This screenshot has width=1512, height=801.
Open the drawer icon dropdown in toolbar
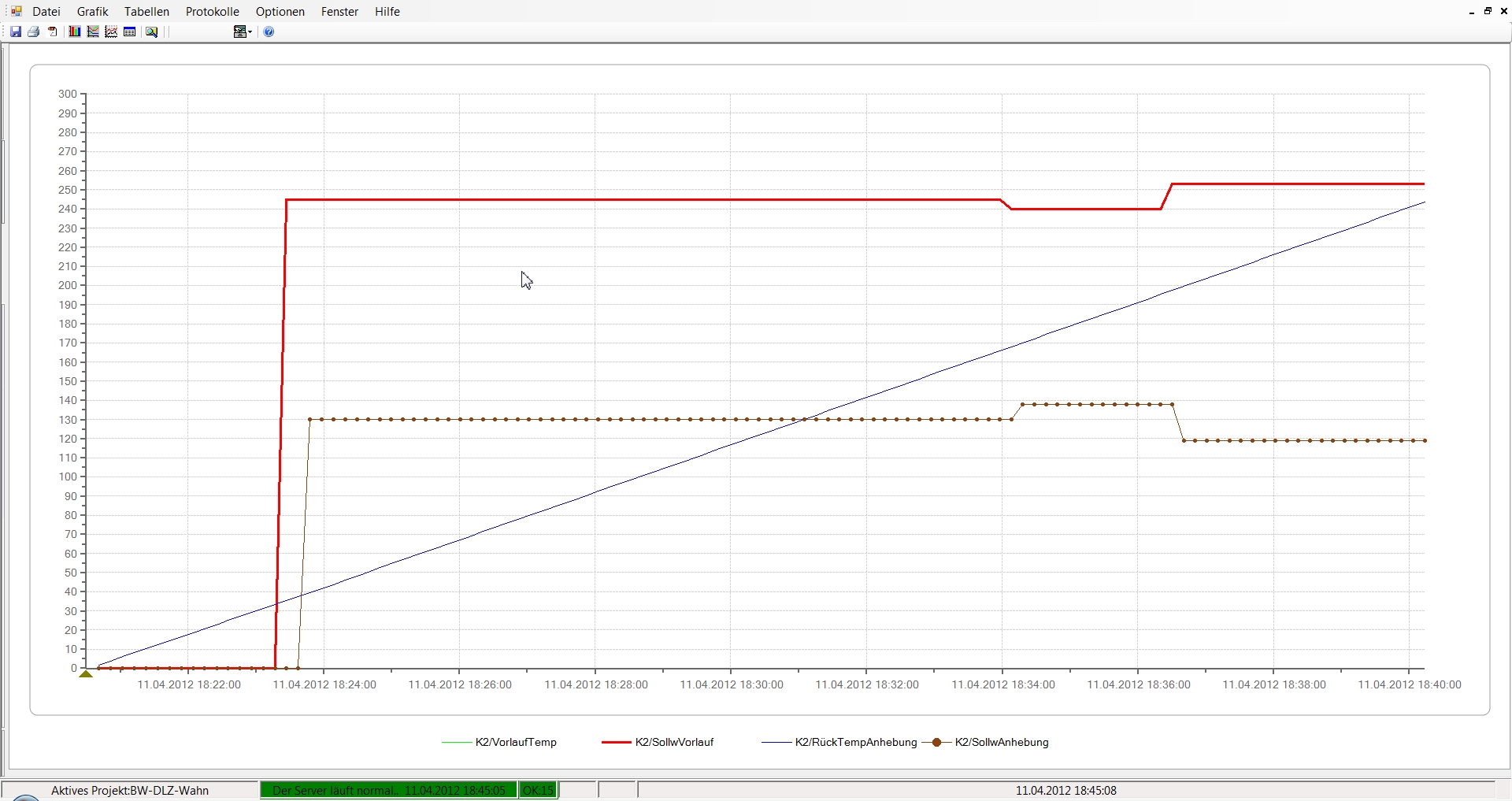click(243, 32)
